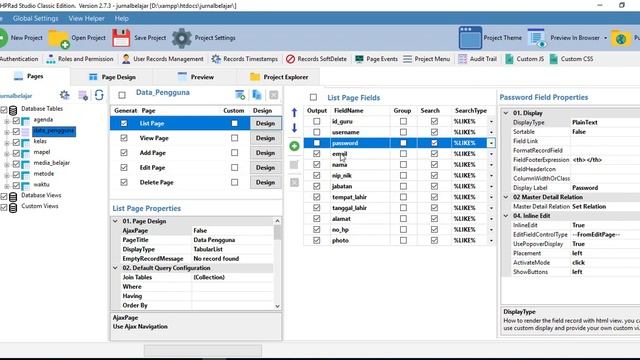Click Design button for View Page
This screenshot has height=360, width=640.
tap(265, 138)
